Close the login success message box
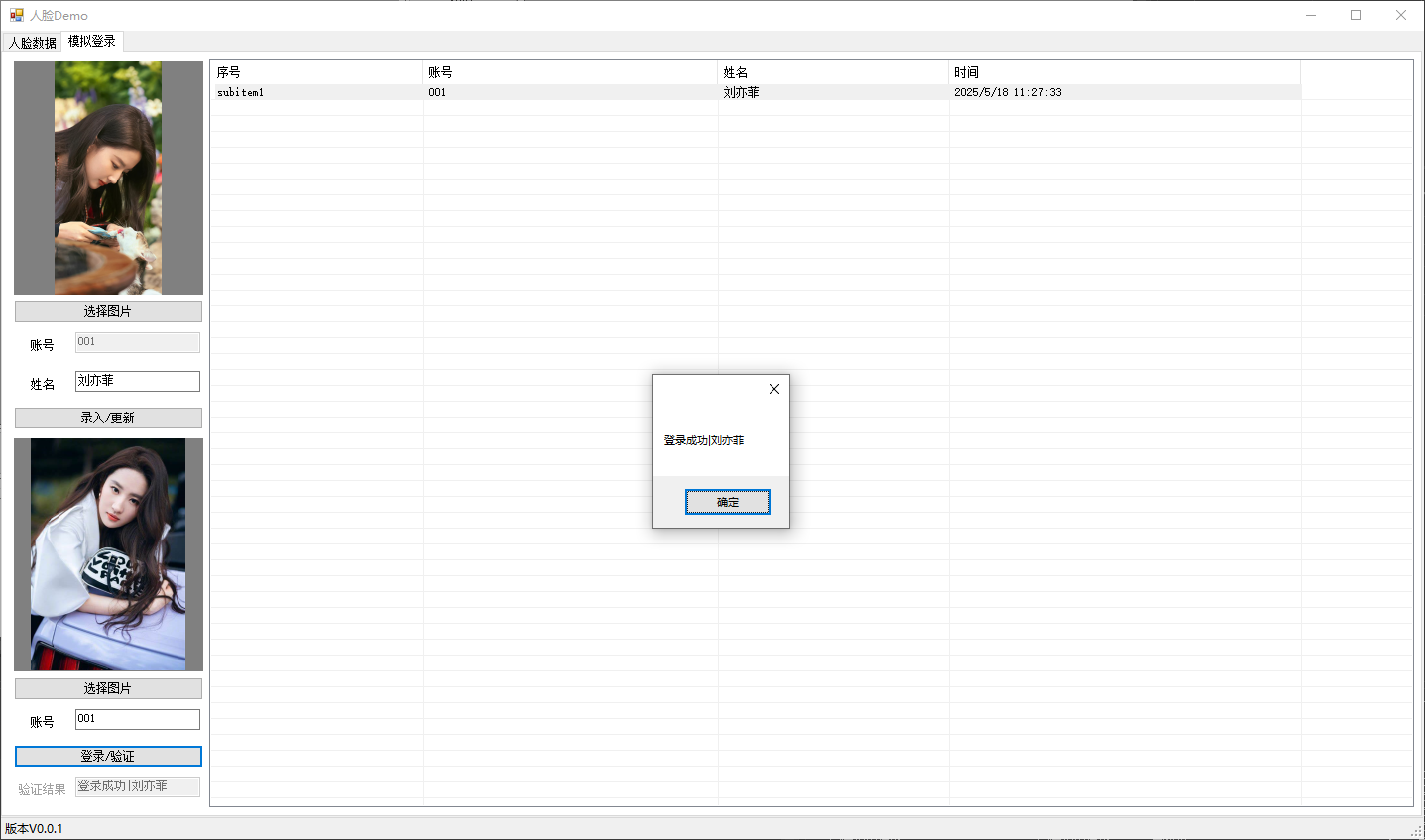This screenshot has width=1425, height=840. 774,389
